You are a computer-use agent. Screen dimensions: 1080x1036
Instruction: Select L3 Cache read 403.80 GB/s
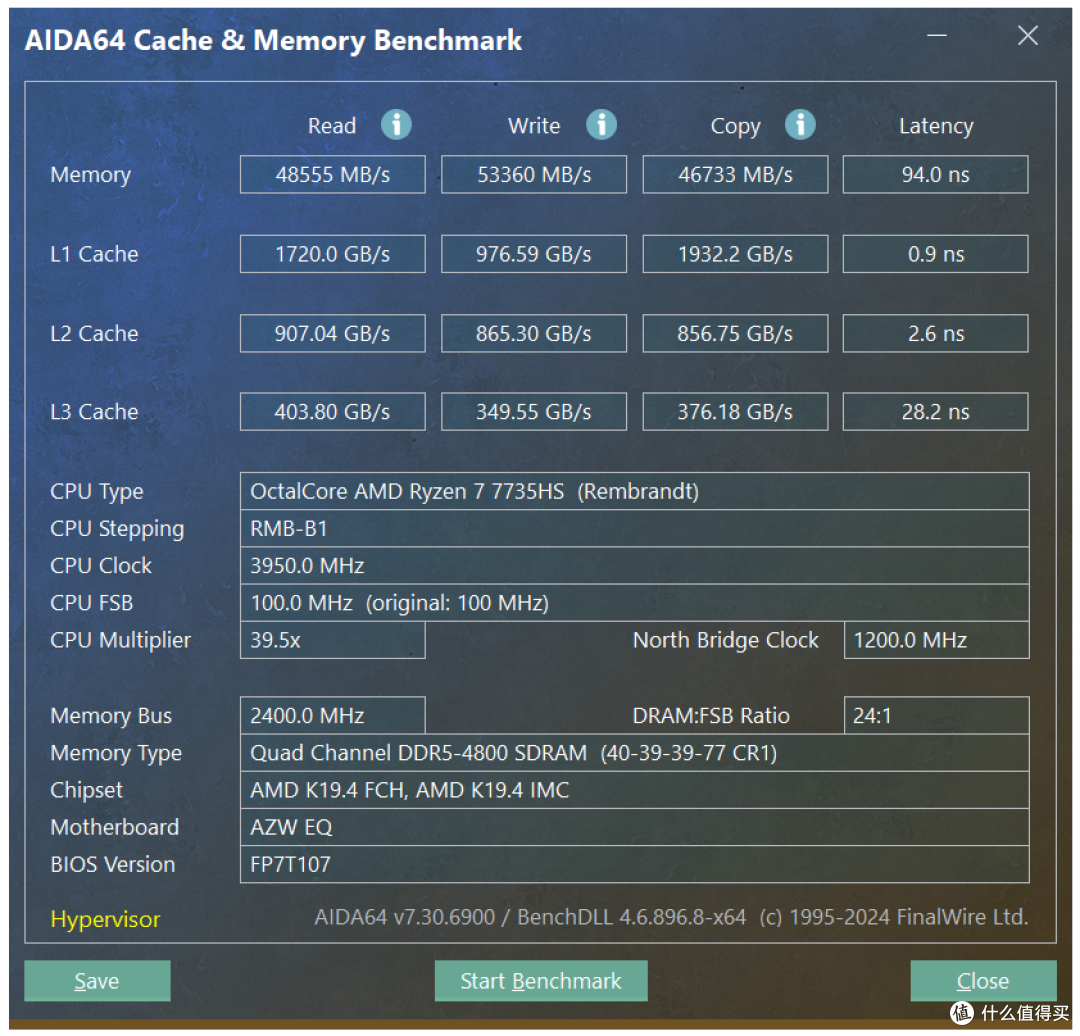(x=333, y=412)
